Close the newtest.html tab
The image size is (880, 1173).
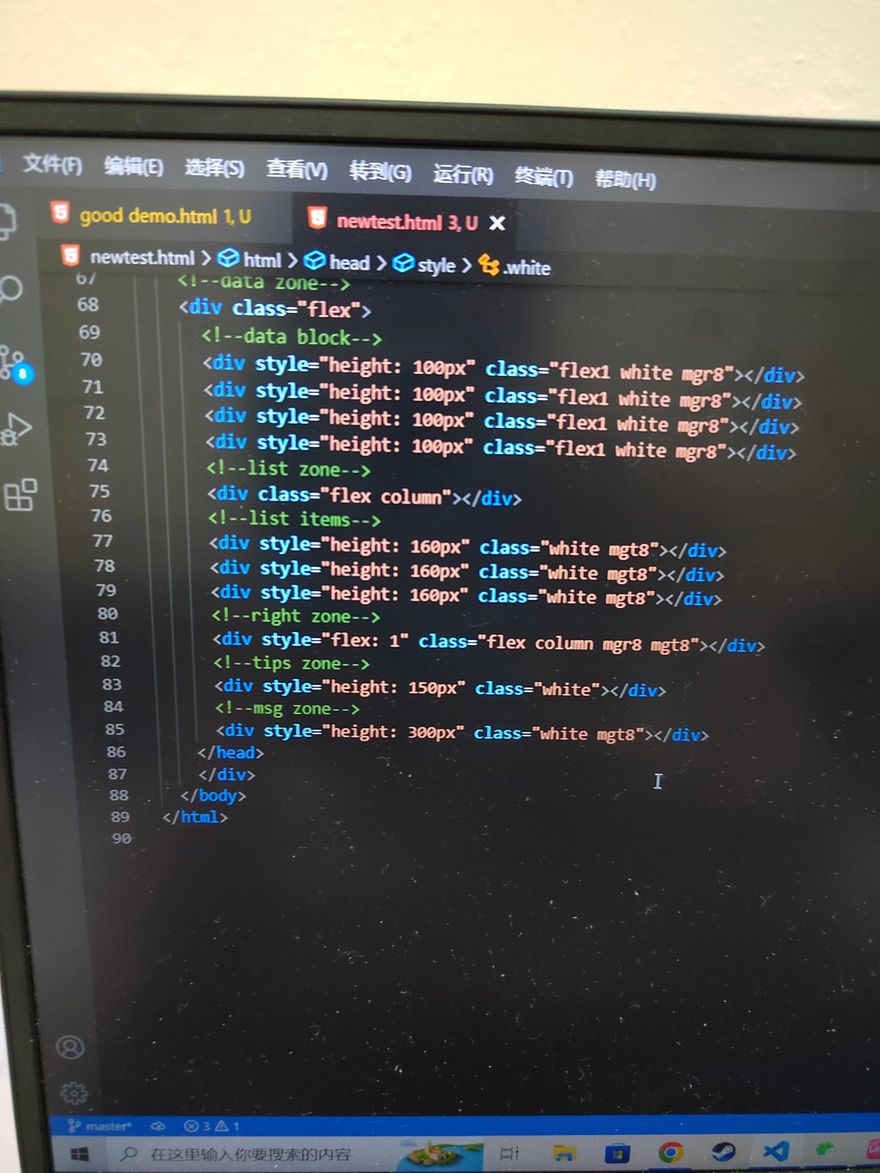click(497, 223)
